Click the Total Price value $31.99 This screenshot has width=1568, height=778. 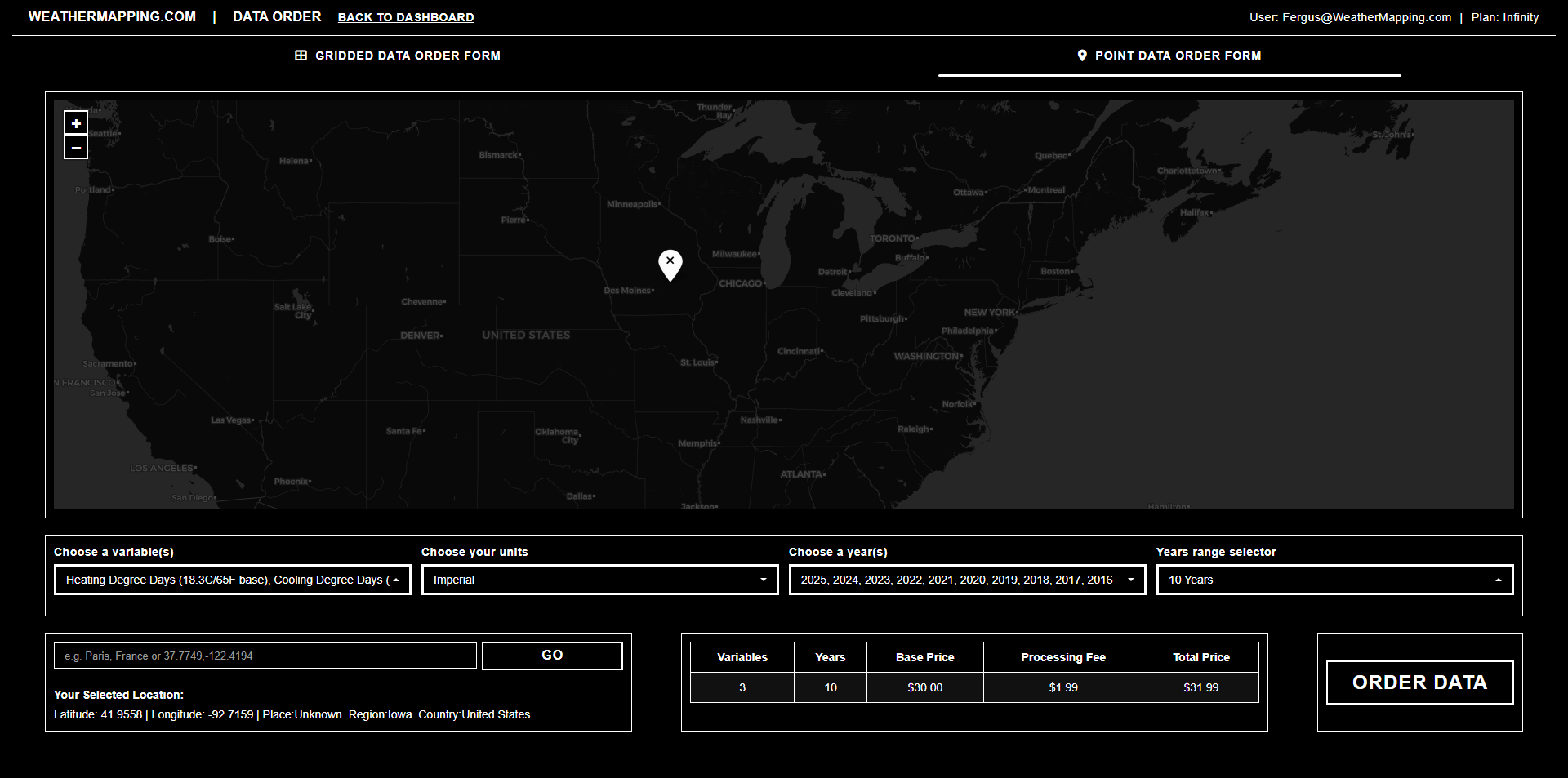tap(1200, 687)
